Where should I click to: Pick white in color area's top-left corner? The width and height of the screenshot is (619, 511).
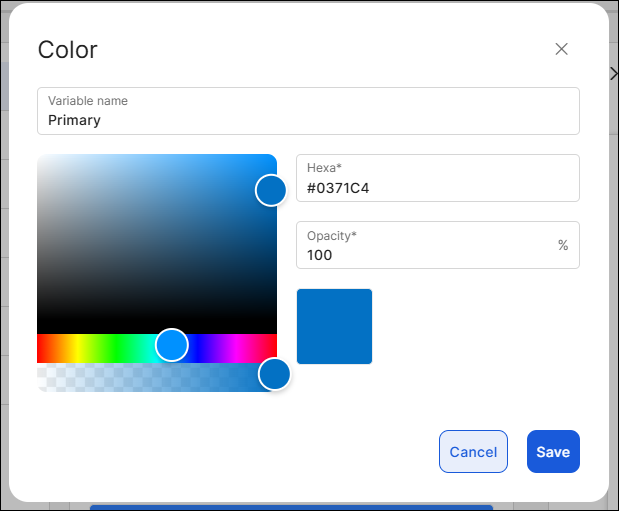(x=41, y=158)
